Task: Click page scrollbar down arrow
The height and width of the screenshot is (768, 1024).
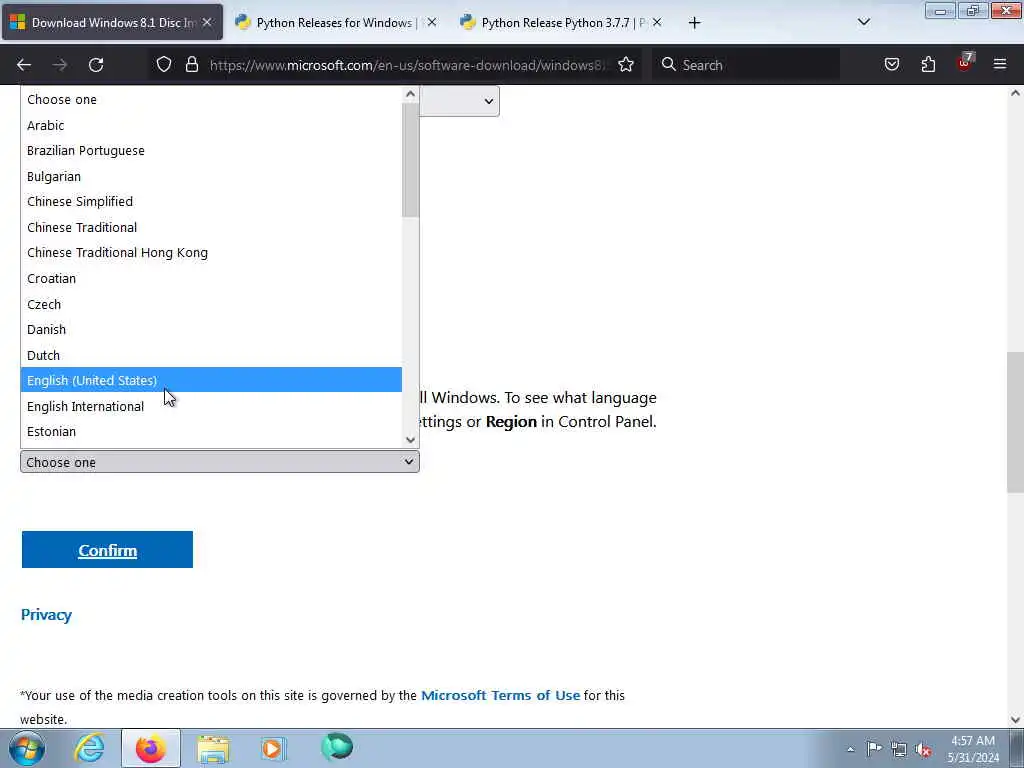Action: (1015, 720)
